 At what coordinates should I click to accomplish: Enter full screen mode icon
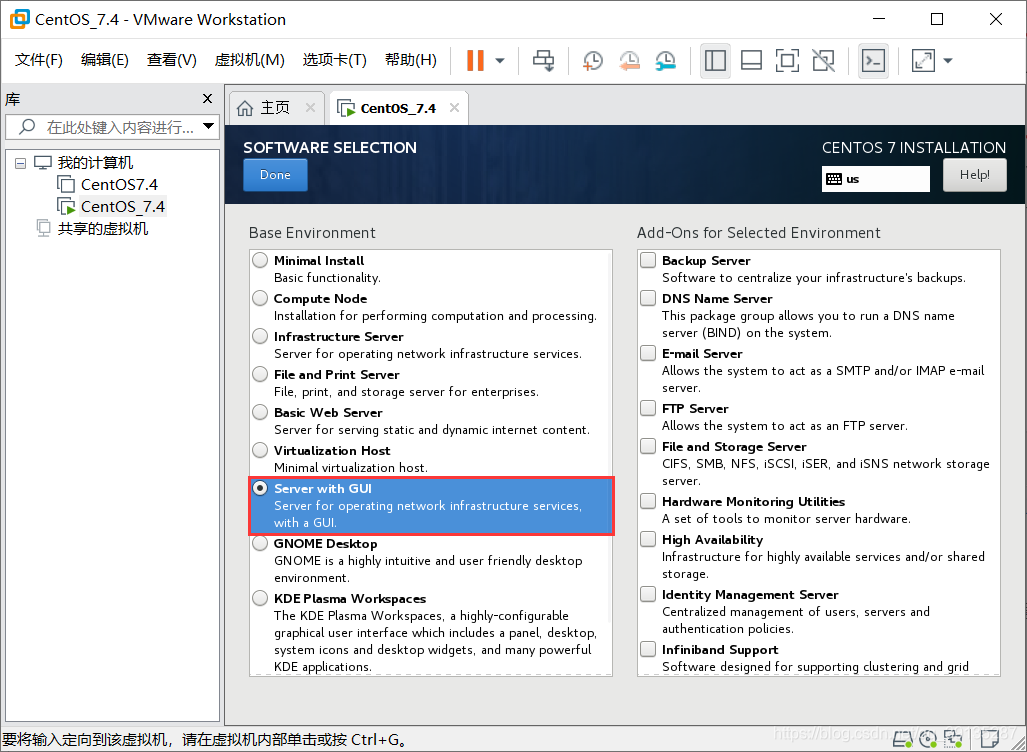(x=787, y=61)
